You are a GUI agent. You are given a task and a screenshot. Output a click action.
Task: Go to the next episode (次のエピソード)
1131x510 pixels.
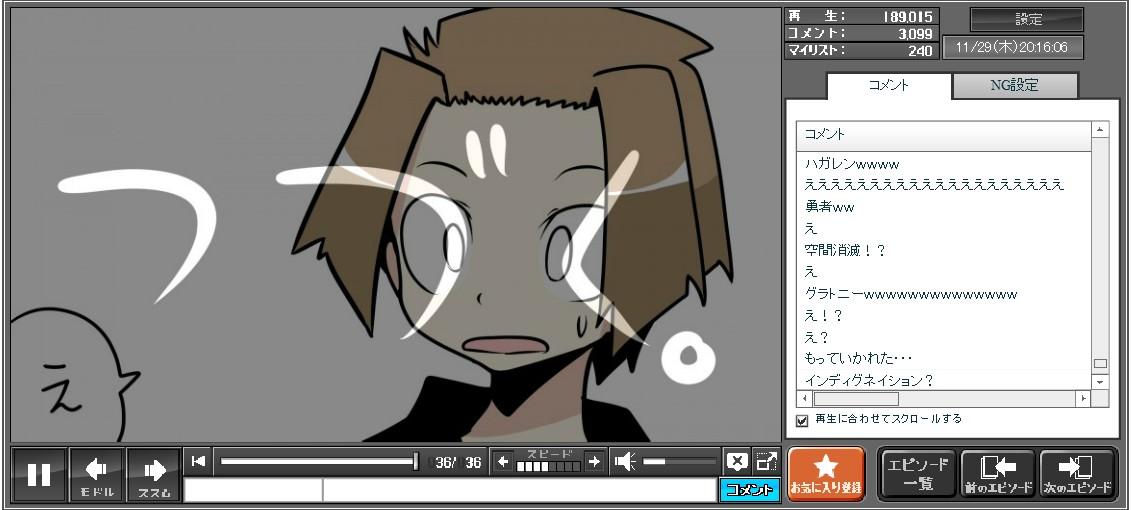pos(1077,474)
